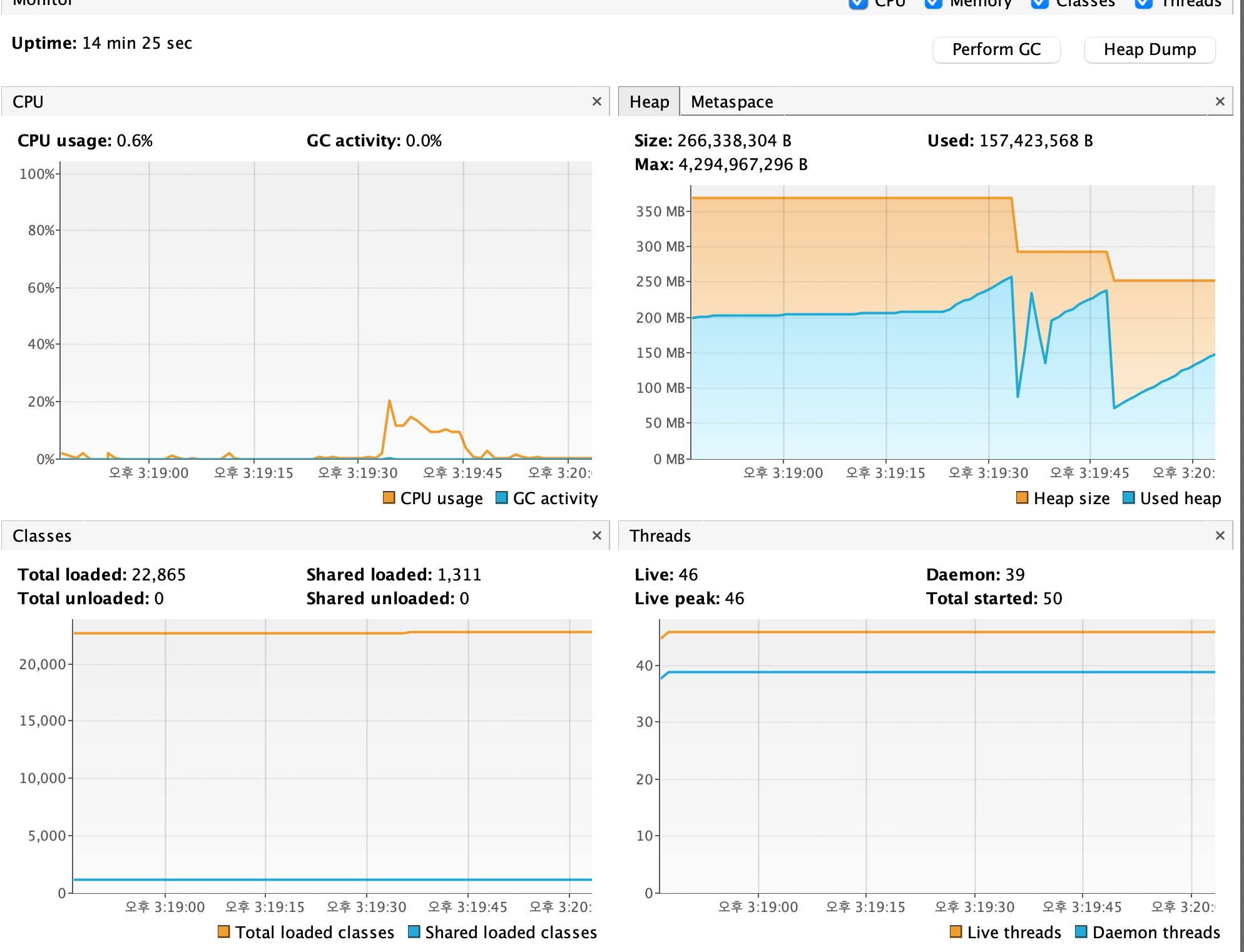
Task: Close the CPU panel with its X icon
Action: (596, 101)
